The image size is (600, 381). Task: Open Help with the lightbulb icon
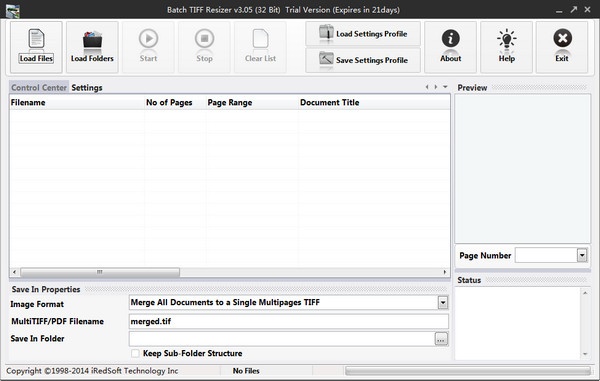coord(506,47)
